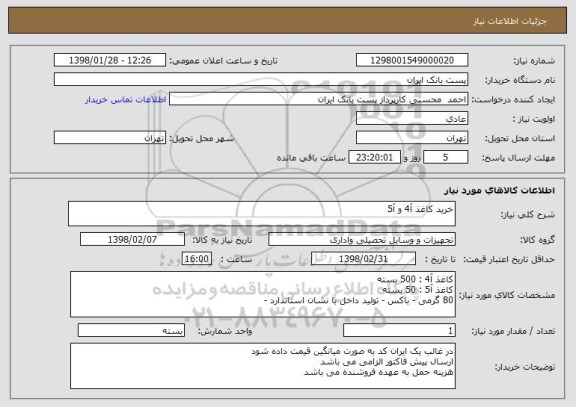Click the section title اطلاعات کالاهای مورد نیاز

click(499, 190)
